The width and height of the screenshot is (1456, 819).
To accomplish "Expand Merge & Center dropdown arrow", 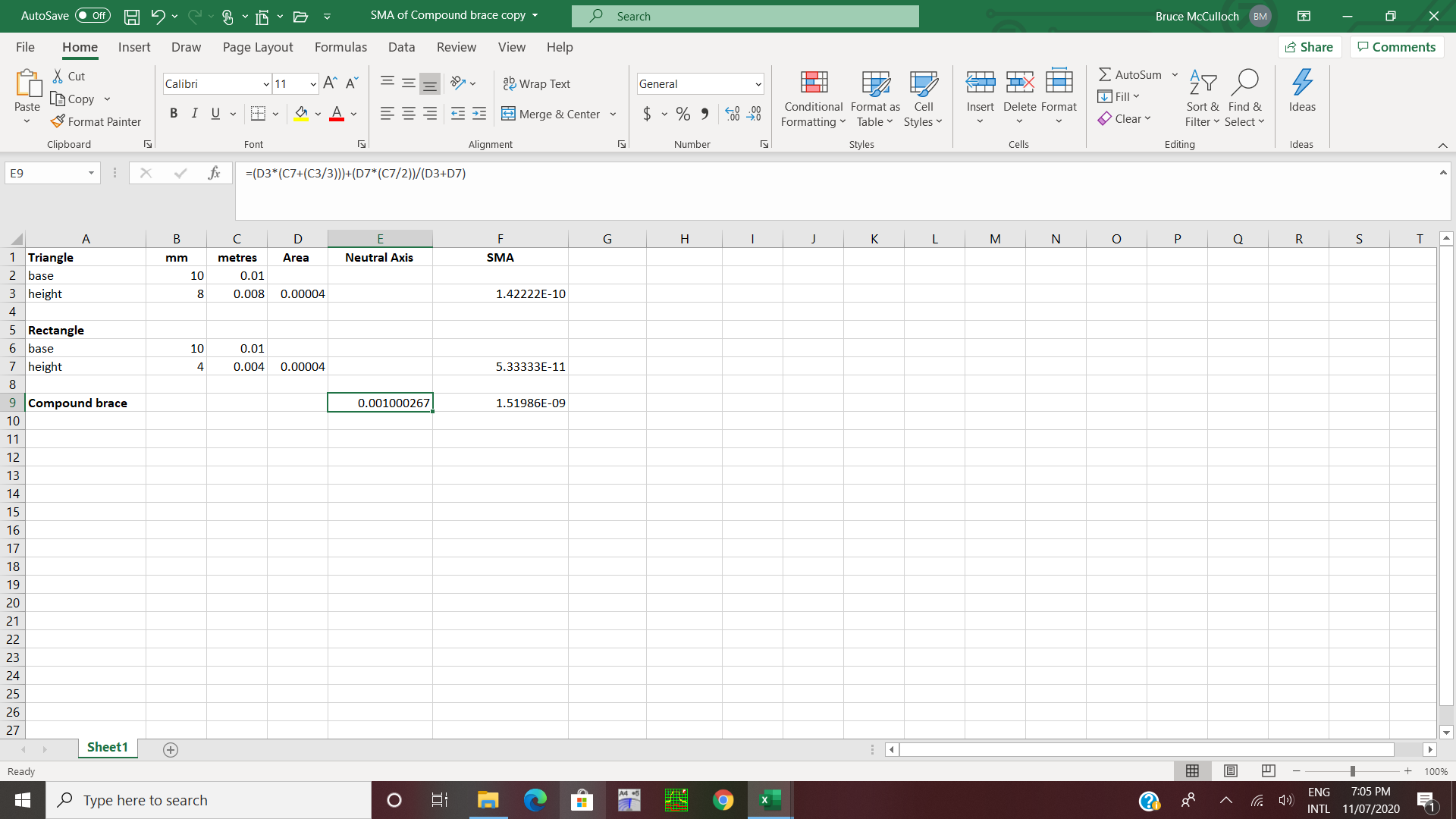I will (x=613, y=114).
